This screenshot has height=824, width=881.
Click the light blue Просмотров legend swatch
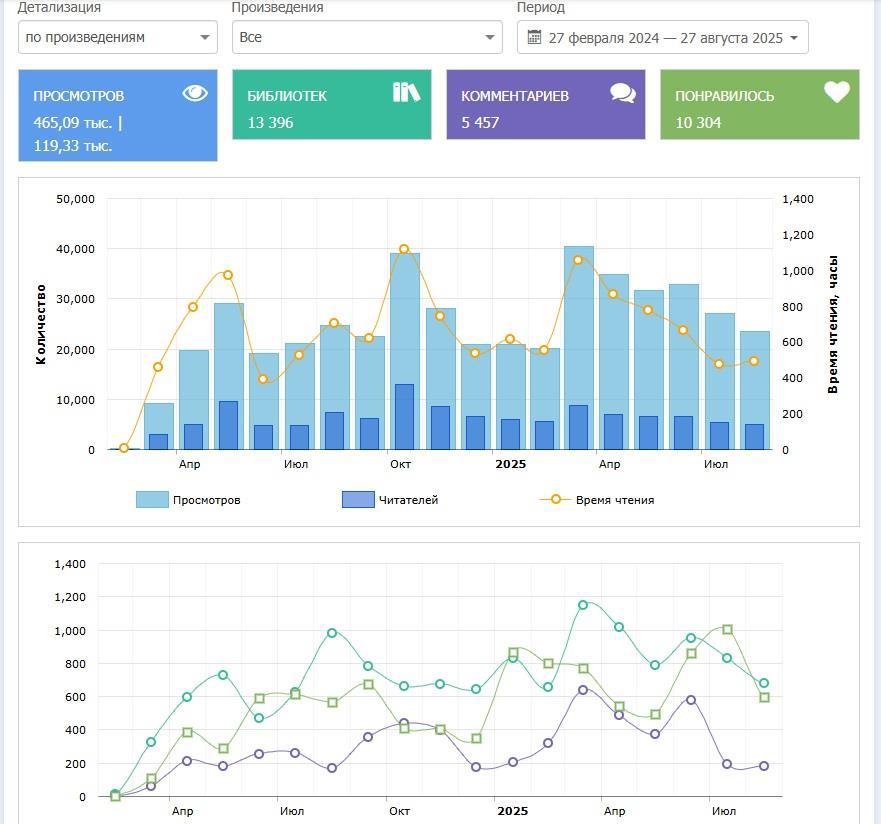tap(152, 500)
